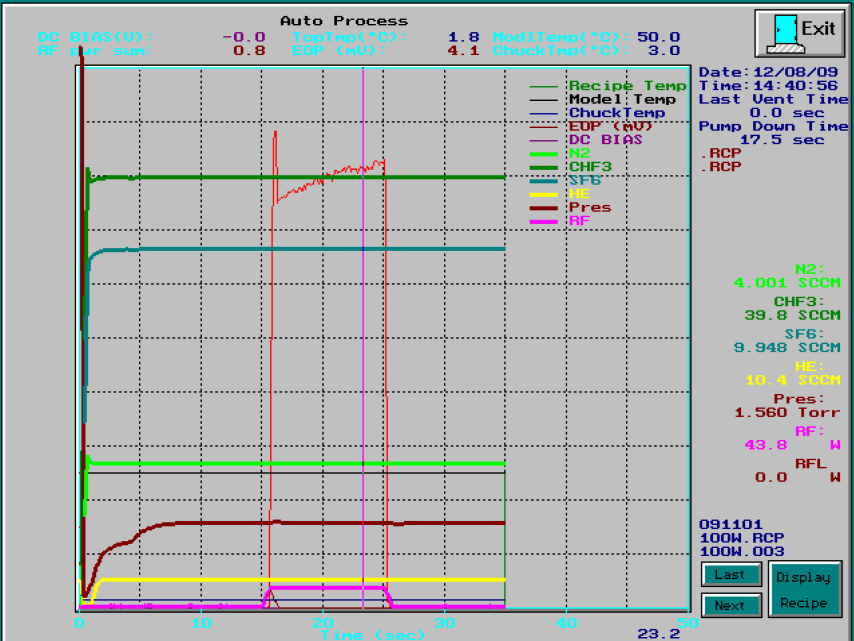Click the 100W.RCP recipe name

click(741, 538)
